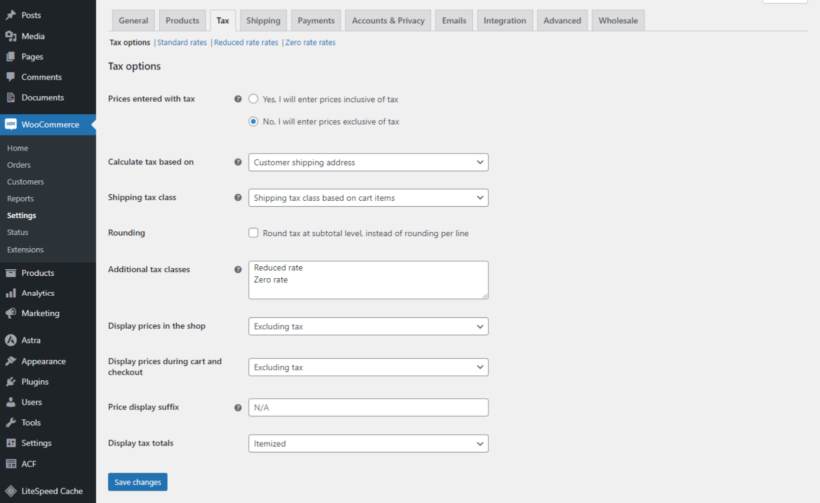The height and width of the screenshot is (503, 820).
Task: Click the Astra logo icon
Action: pyautogui.click(x=10, y=340)
